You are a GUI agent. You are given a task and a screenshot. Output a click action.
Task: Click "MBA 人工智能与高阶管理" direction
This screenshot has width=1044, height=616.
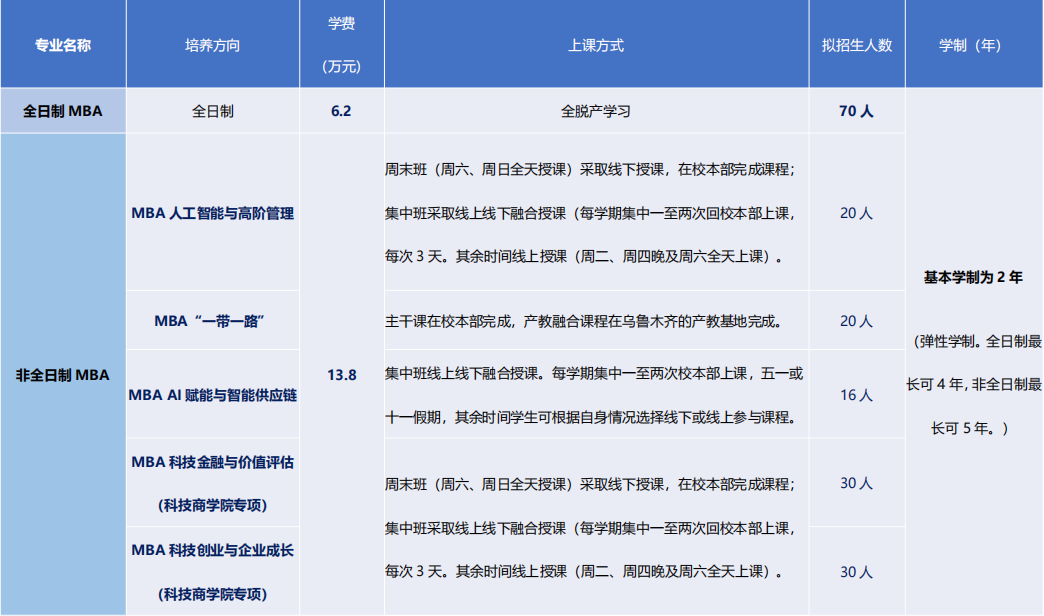click(212, 213)
